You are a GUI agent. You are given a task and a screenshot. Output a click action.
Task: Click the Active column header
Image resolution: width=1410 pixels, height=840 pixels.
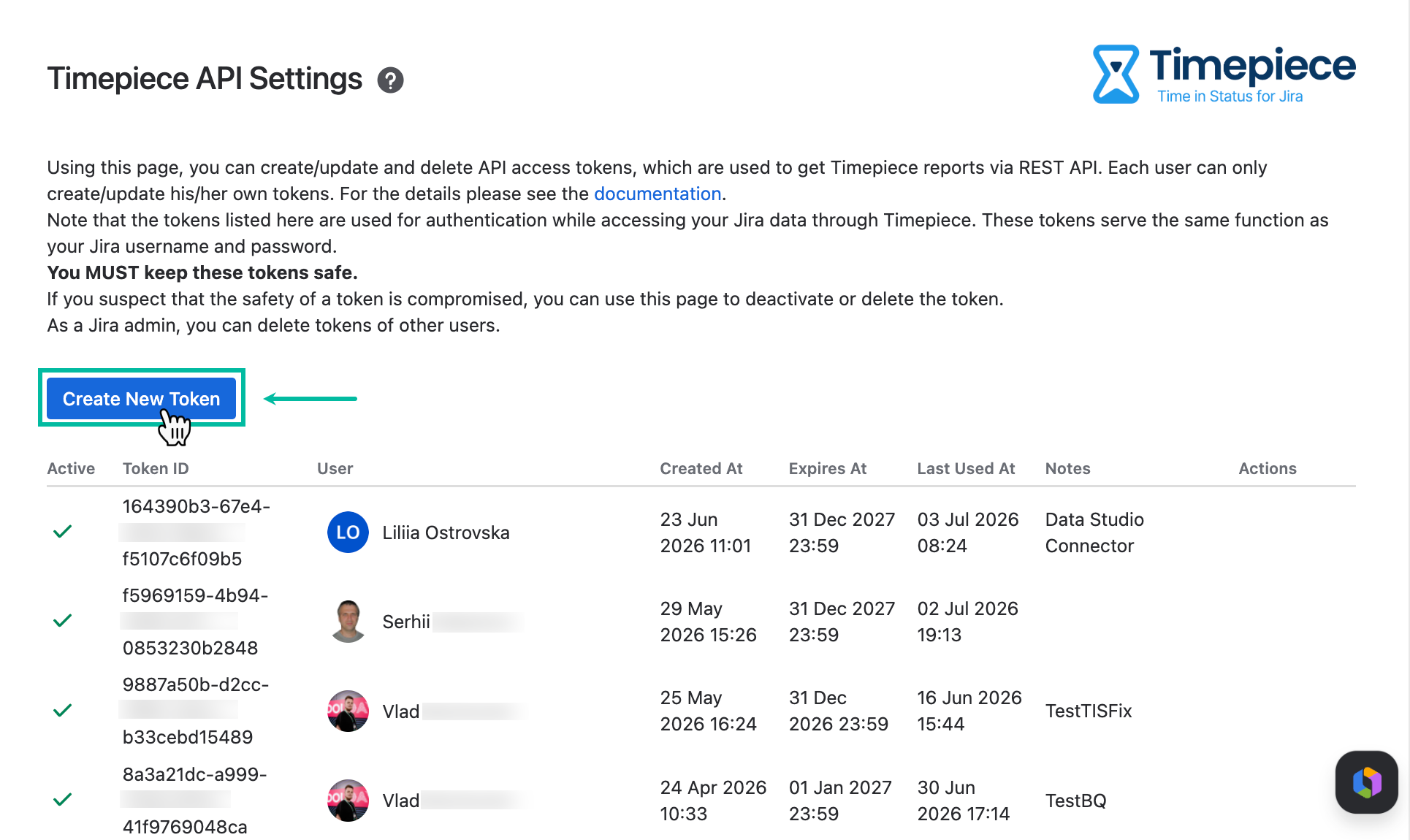click(71, 469)
